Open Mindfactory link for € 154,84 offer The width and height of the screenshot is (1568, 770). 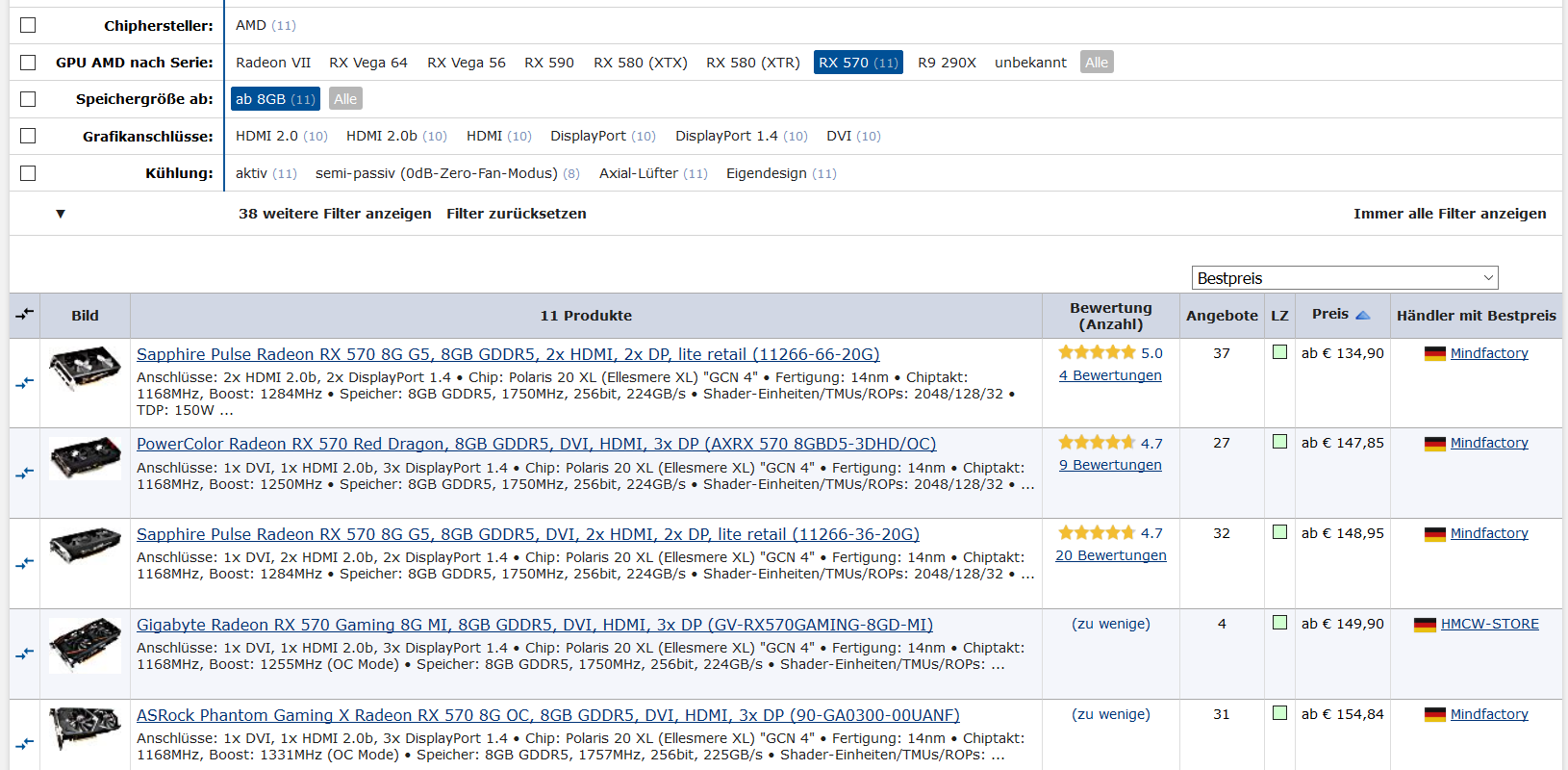(x=1489, y=714)
